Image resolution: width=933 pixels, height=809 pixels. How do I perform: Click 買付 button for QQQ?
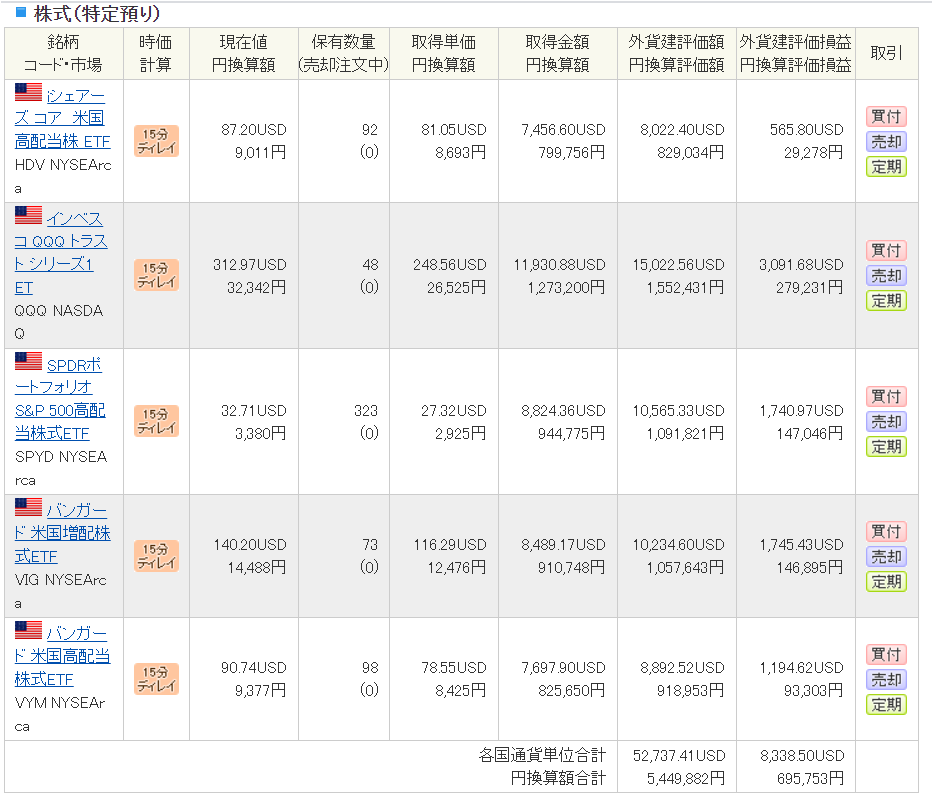(x=886, y=250)
